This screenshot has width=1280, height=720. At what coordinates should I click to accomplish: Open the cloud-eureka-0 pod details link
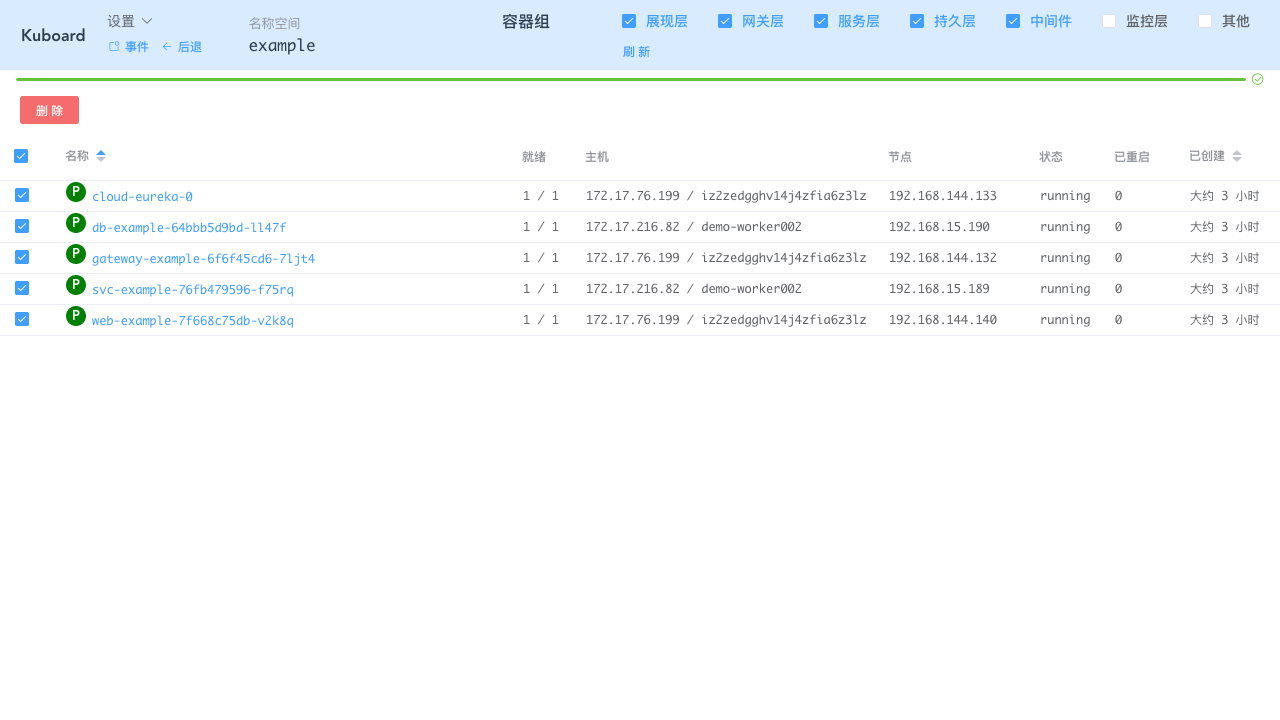(142, 196)
